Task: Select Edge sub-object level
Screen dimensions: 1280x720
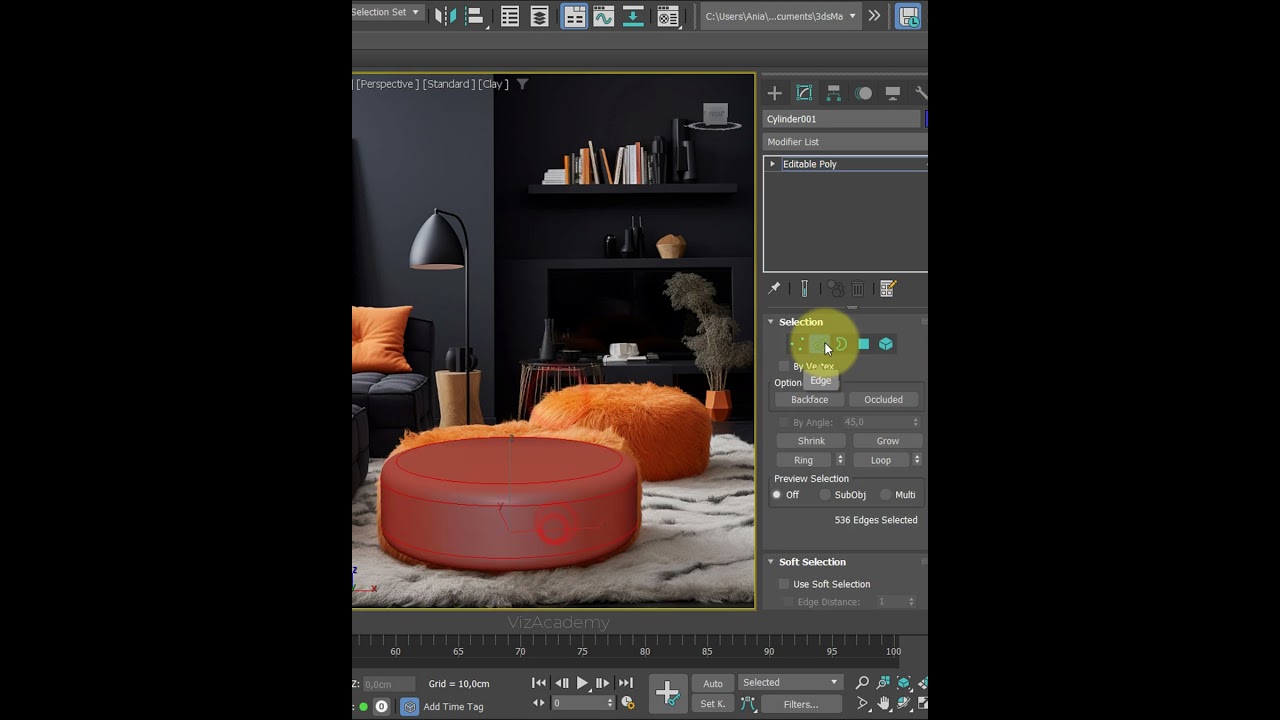Action: [x=819, y=344]
